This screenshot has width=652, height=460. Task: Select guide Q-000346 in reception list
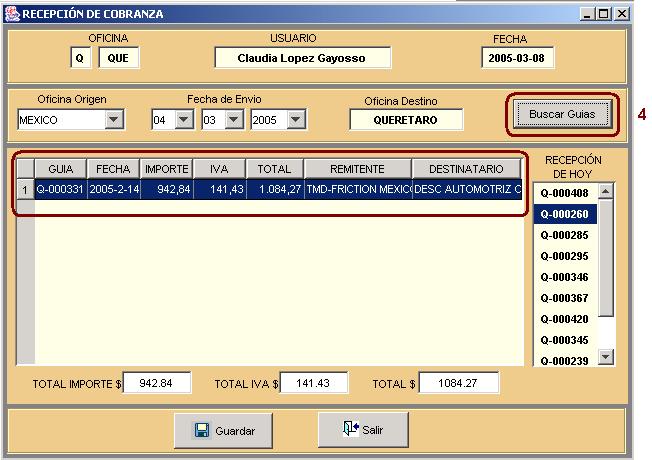coord(564,277)
